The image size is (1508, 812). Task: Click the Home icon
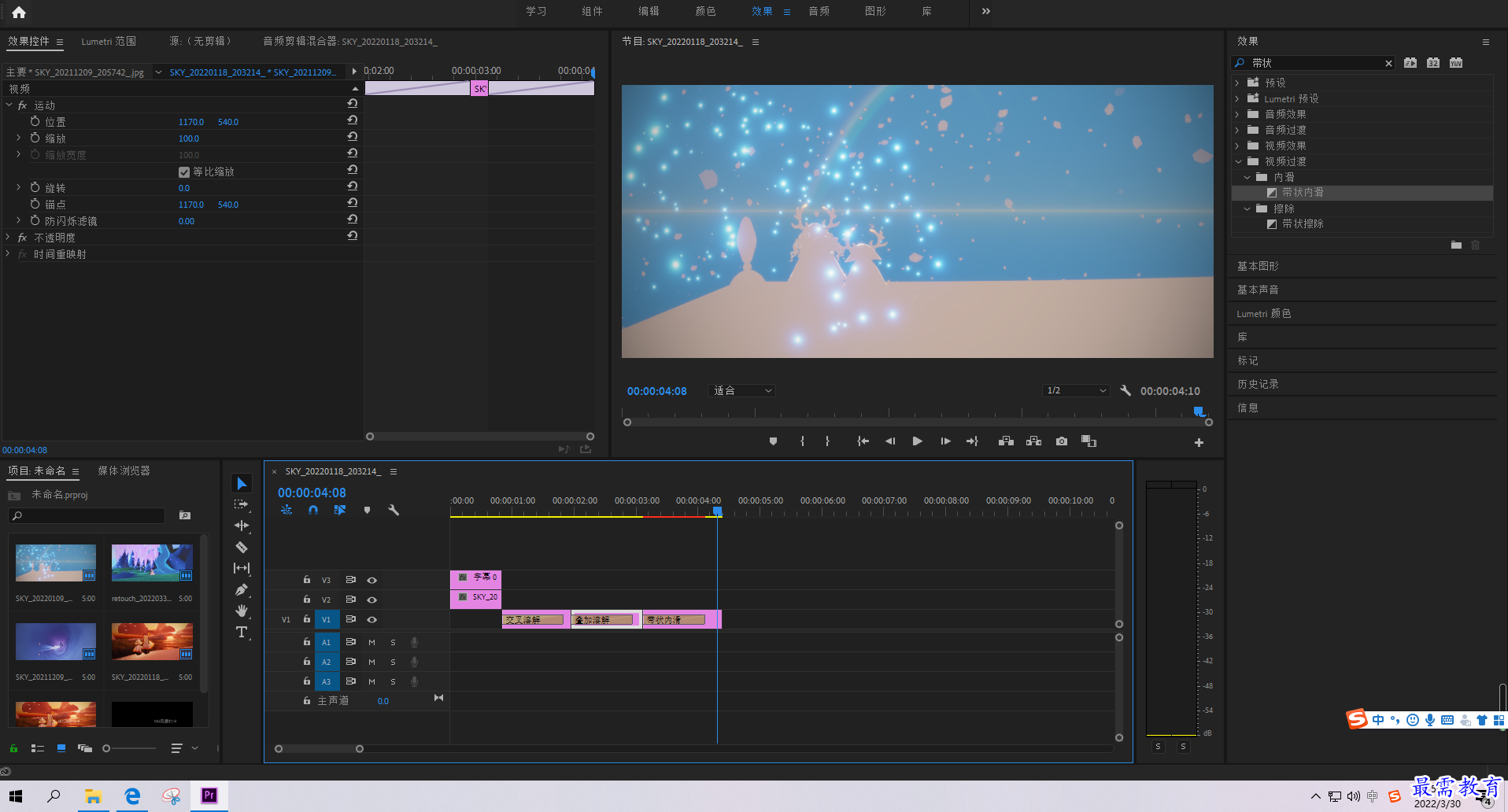19,12
